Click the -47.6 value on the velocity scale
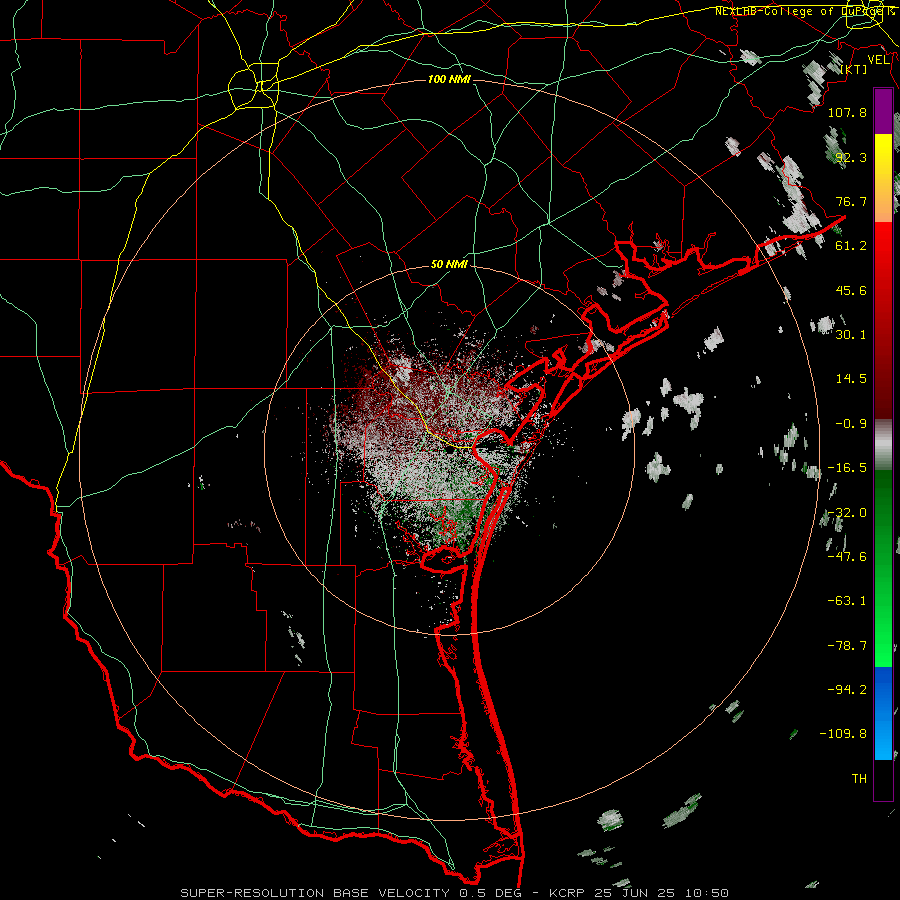 click(x=847, y=557)
